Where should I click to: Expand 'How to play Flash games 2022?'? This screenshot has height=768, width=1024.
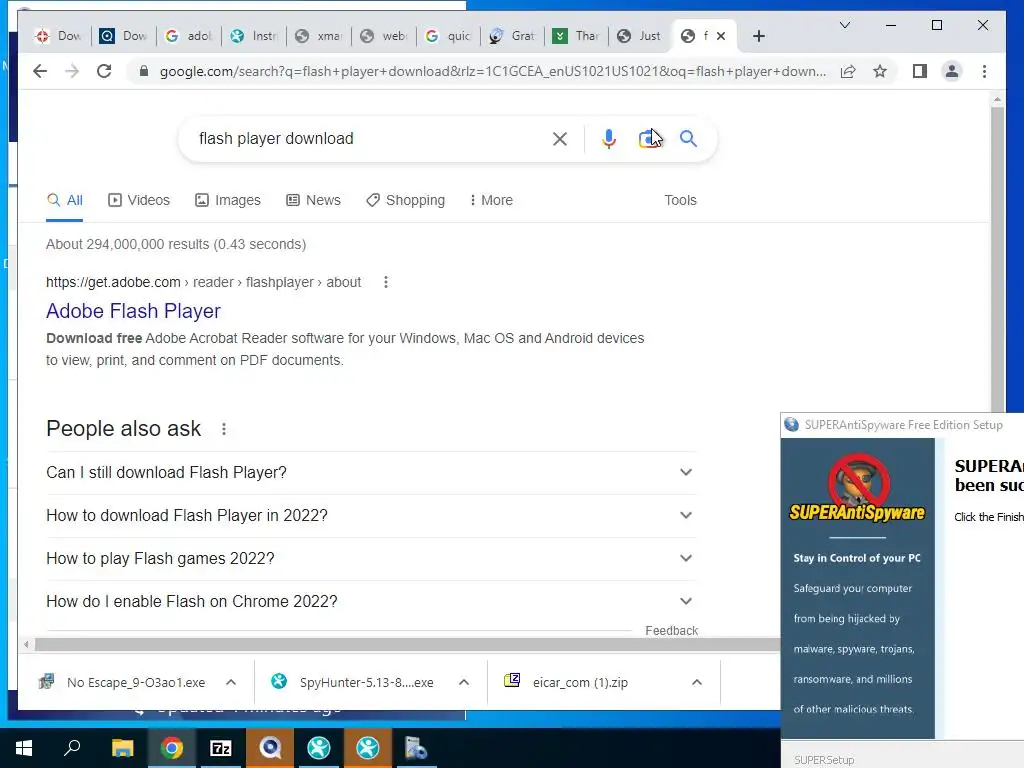tap(371, 558)
